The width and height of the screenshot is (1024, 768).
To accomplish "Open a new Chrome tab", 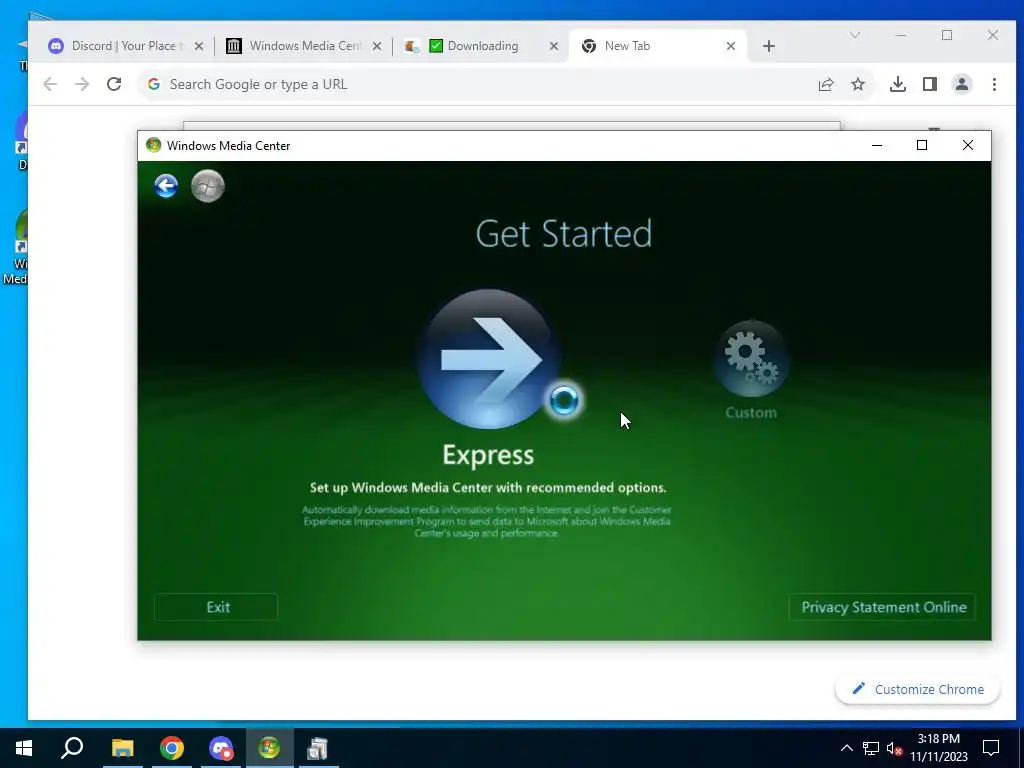I will click(x=769, y=46).
